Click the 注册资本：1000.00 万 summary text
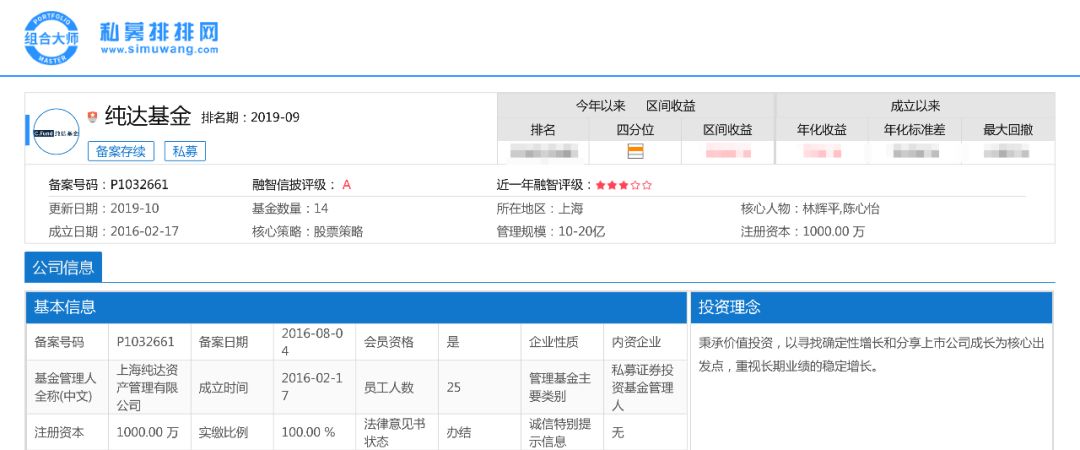The width and height of the screenshot is (1080, 450). 802,232
